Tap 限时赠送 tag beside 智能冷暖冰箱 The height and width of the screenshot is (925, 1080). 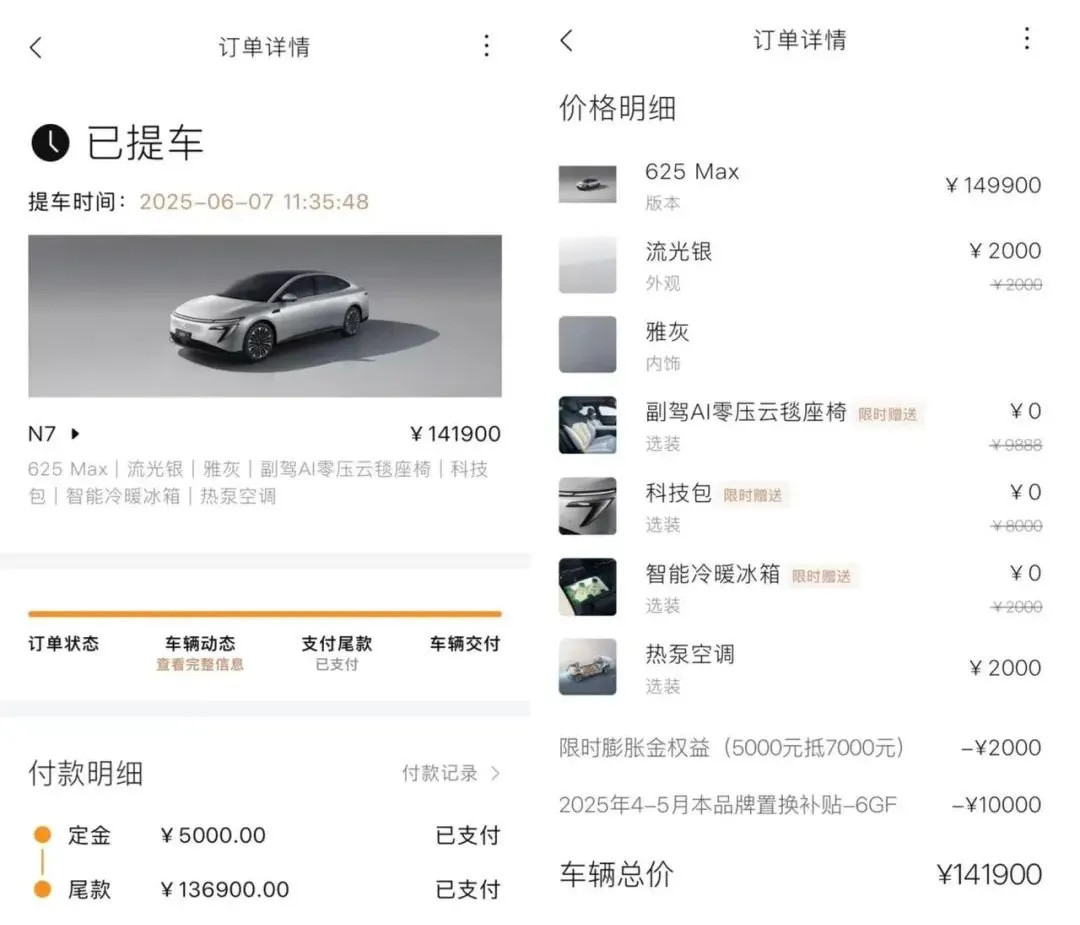pos(821,576)
